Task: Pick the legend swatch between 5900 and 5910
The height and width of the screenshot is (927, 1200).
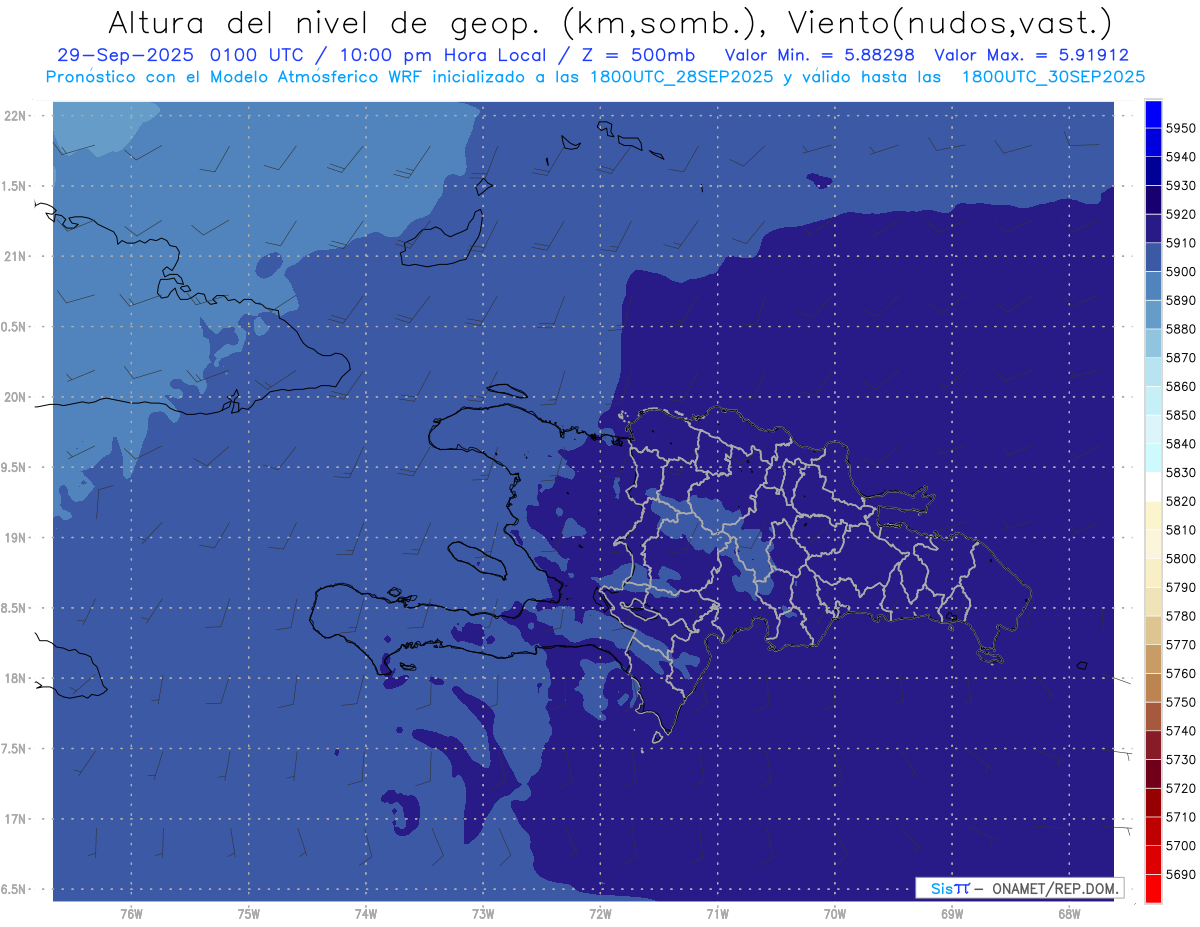Action: tap(1152, 257)
